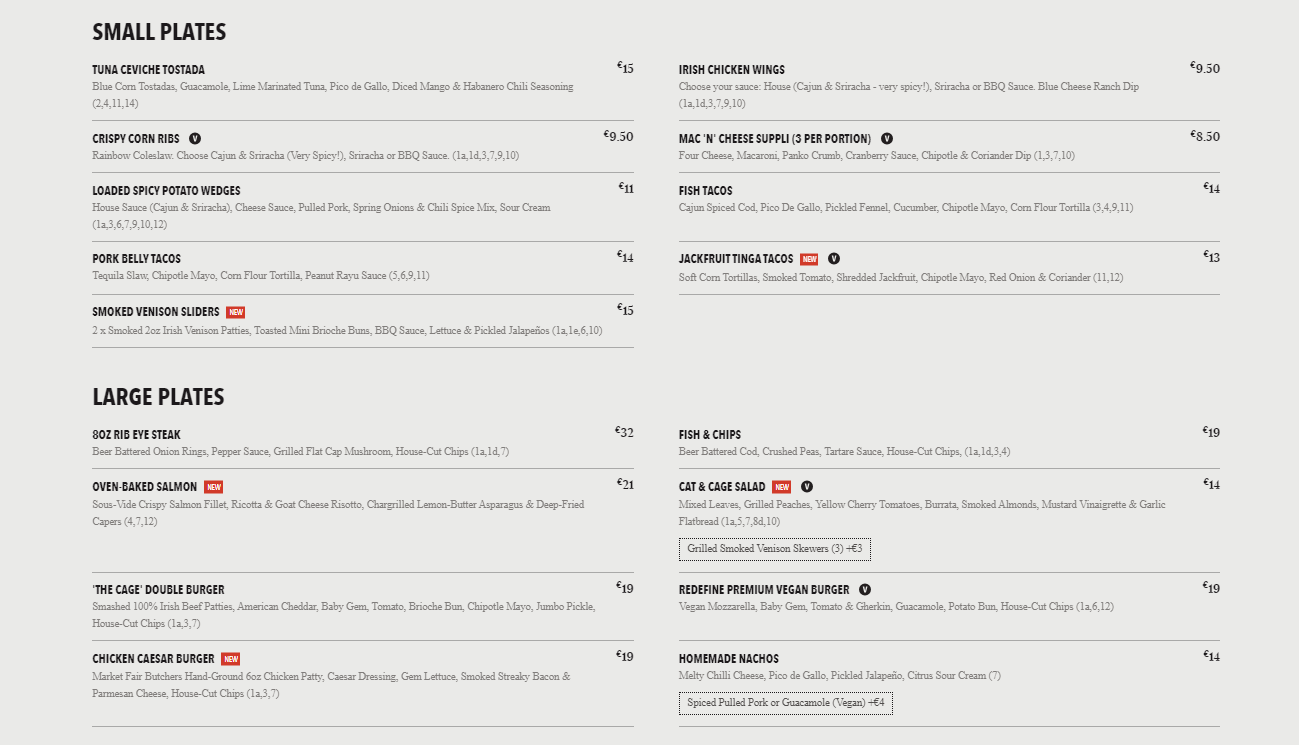Select the Spiced Pulled Pork or Guacamole add-on

785,703
